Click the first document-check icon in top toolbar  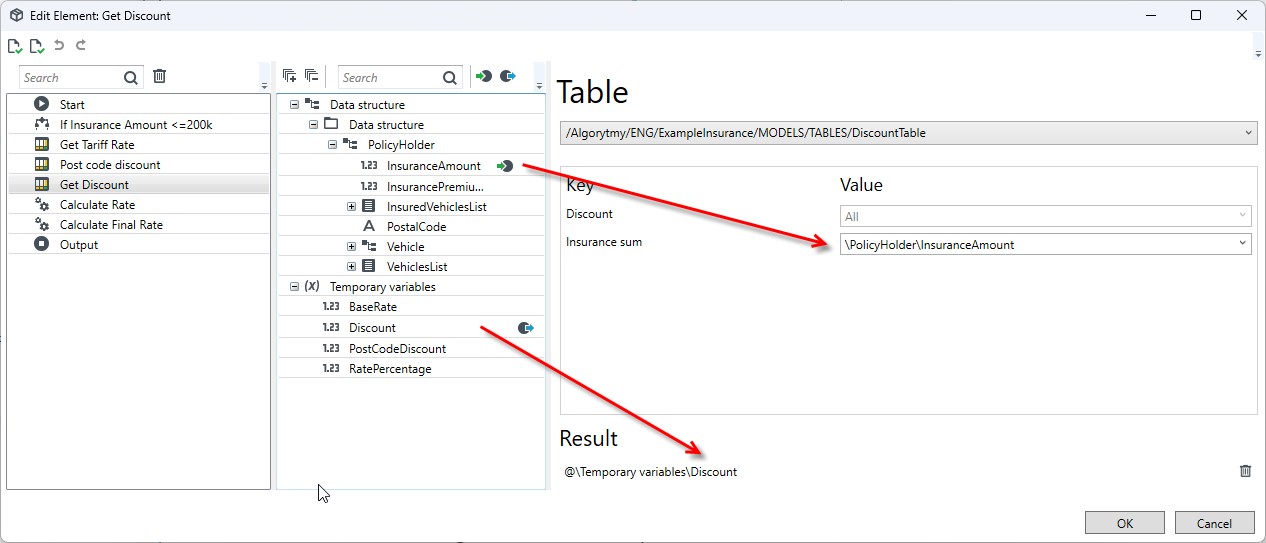[15, 46]
